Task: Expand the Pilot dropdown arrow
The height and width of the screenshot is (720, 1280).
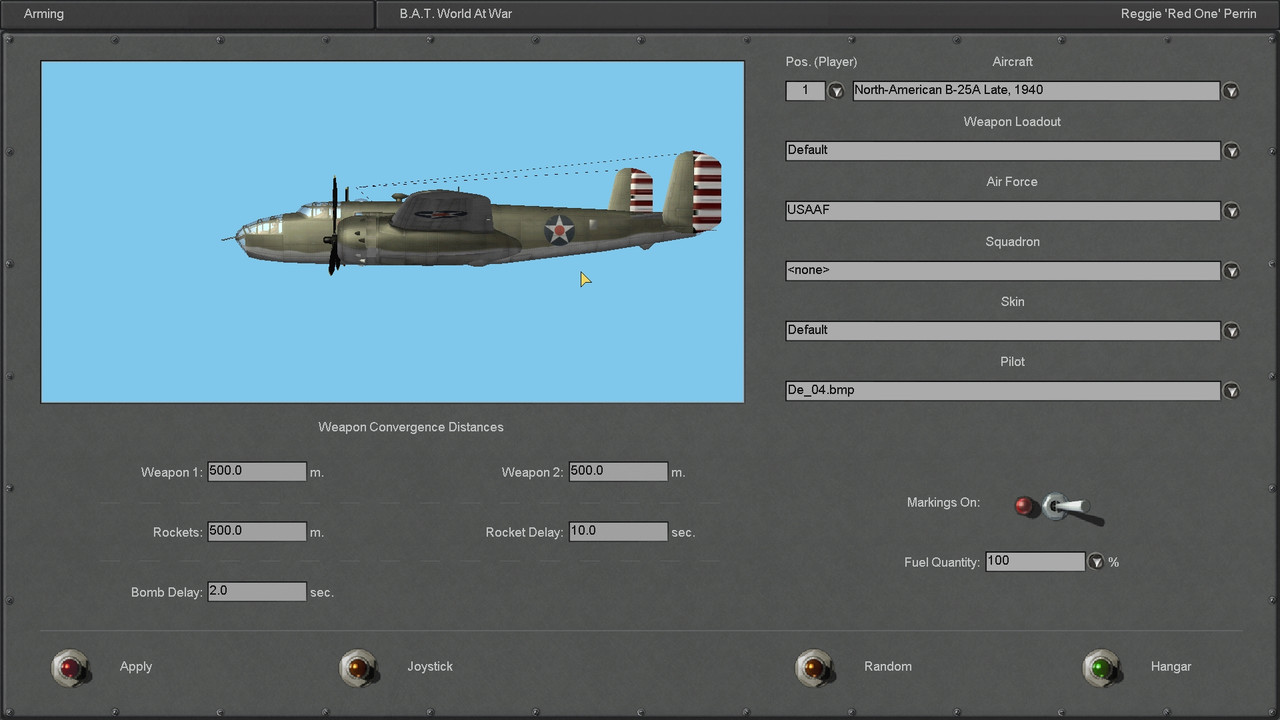Action: tap(1231, 391)
